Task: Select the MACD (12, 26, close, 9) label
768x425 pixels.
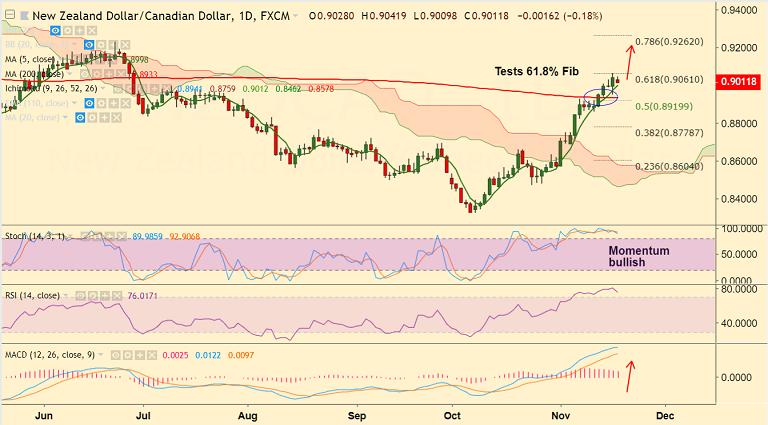Action: click(x=49, y=355)
